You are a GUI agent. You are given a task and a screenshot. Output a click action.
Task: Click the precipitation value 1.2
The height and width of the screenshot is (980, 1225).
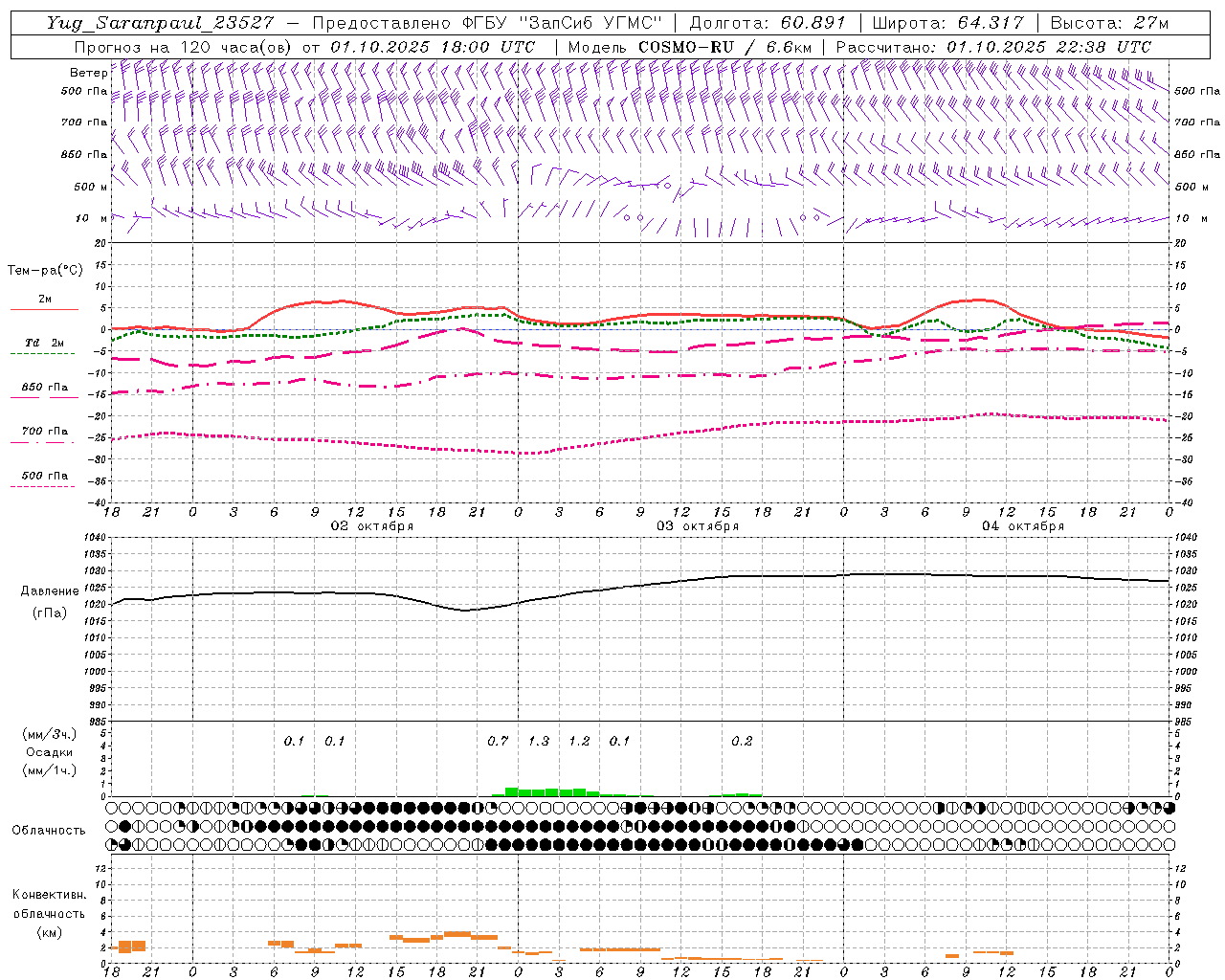coord(579,742)
